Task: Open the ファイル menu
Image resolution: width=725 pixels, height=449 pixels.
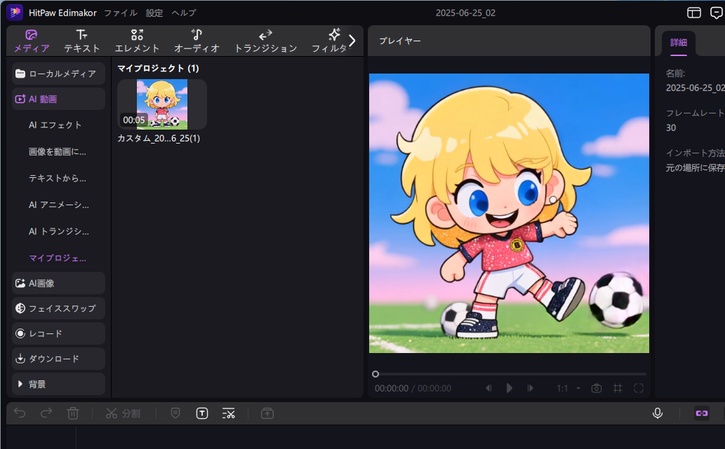Action: (120, 13)
